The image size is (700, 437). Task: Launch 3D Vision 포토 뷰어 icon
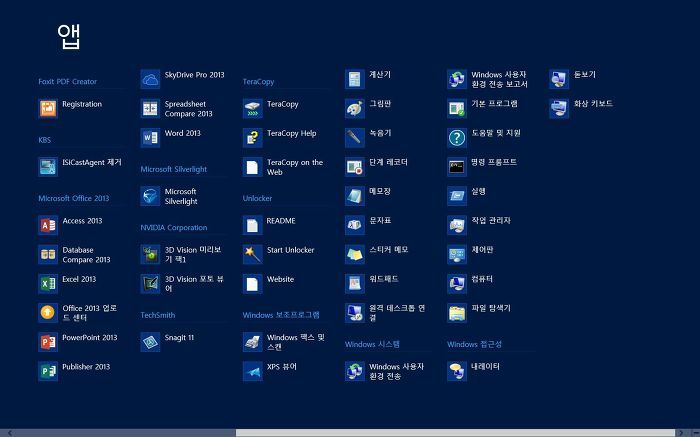click(150, 283)
